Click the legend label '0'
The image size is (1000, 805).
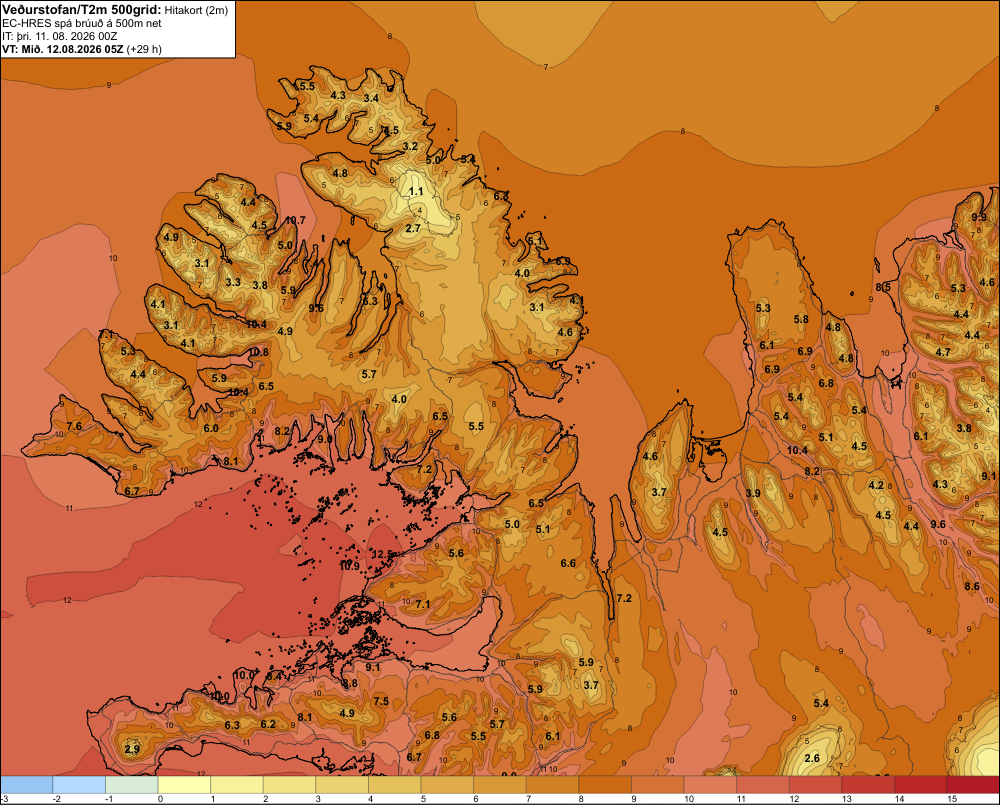click(160, 799)
